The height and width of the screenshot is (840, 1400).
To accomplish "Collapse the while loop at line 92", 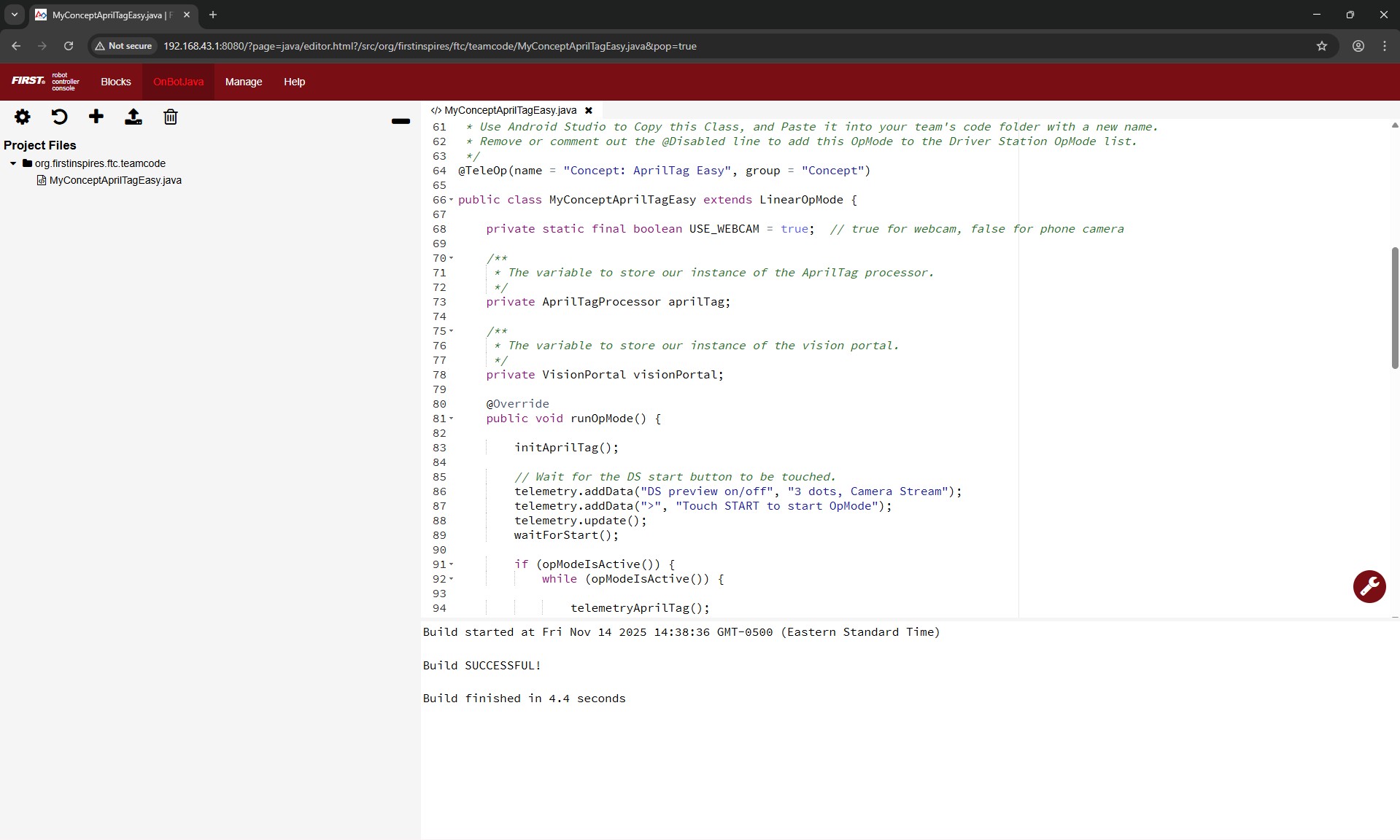I will point(451,579).
